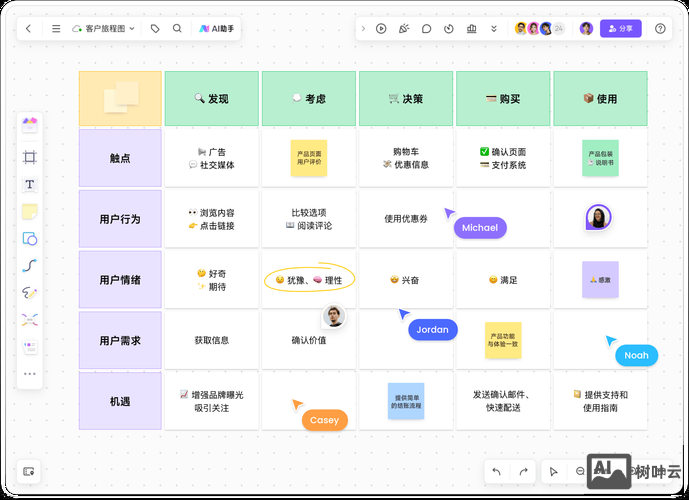Click the 确认价值 cell
689x500 pixels.
pos(309,340)
